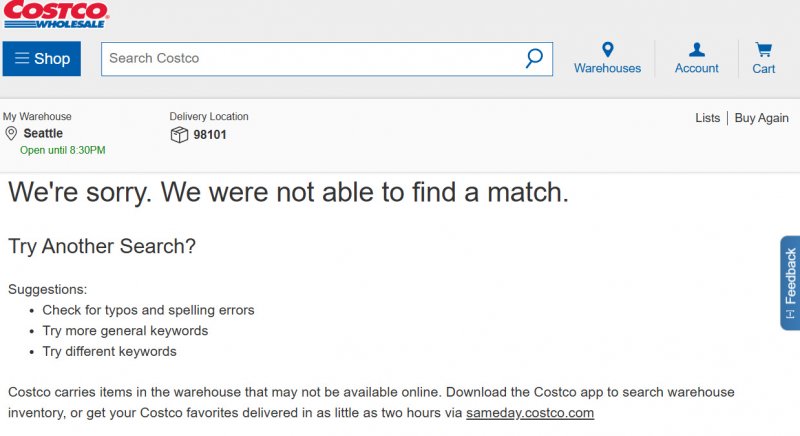The height and width of the screenshot is (436, 800).
Task: Click the magnifying glass search icon
Action: [x=534, y=58]
